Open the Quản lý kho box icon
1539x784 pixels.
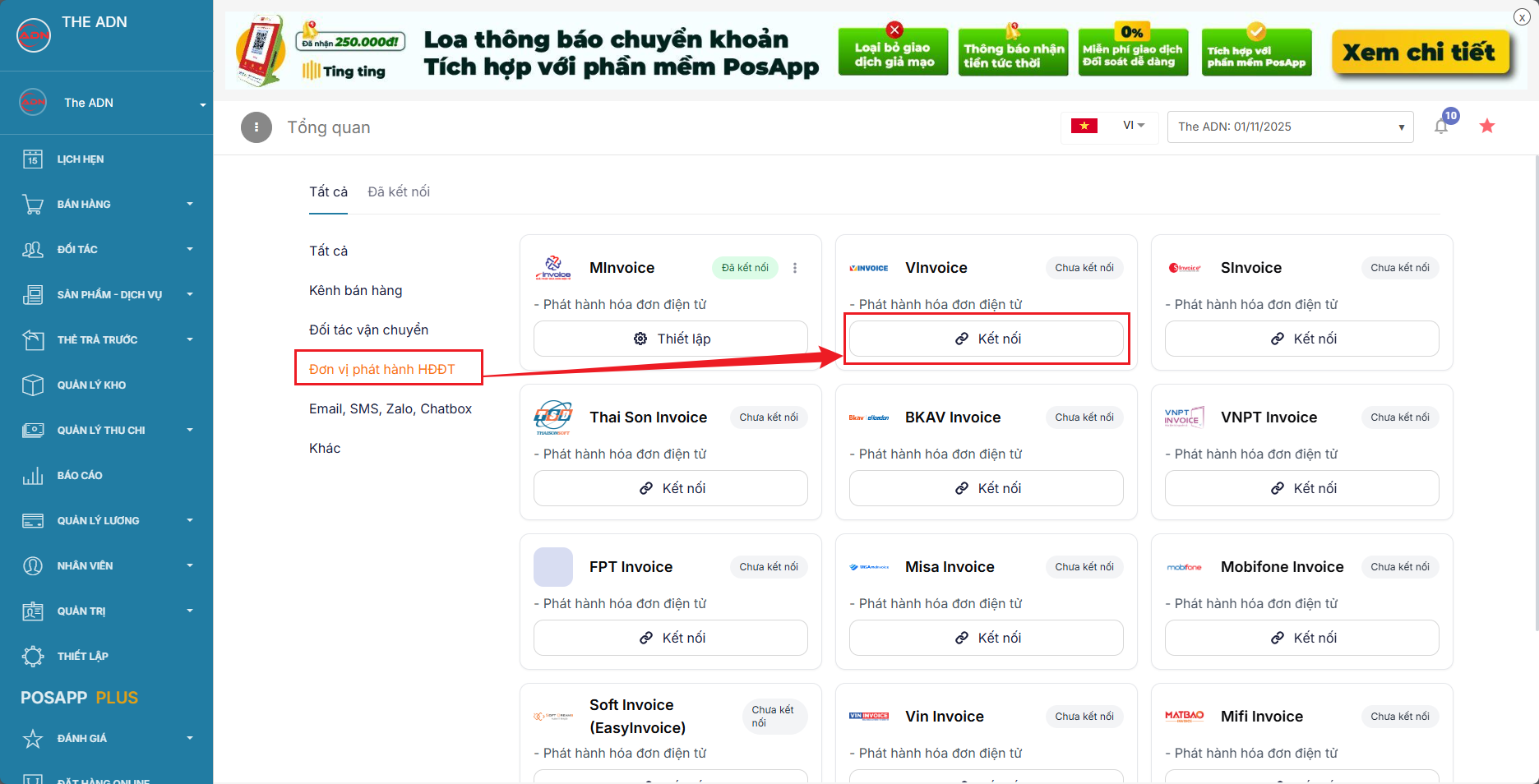pos(33,385)
